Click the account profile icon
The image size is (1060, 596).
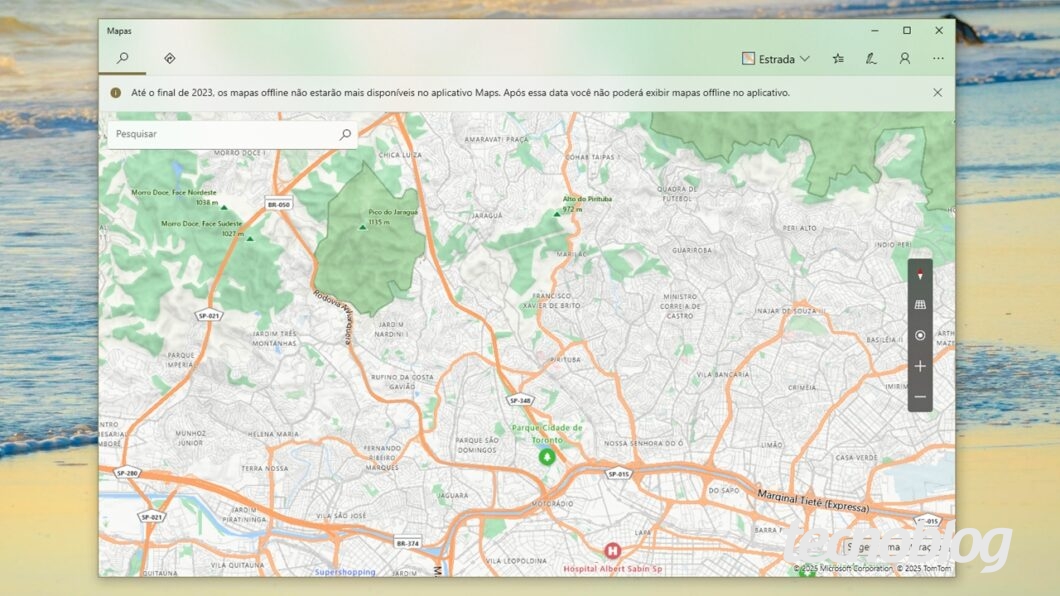(x=905, y=58)
